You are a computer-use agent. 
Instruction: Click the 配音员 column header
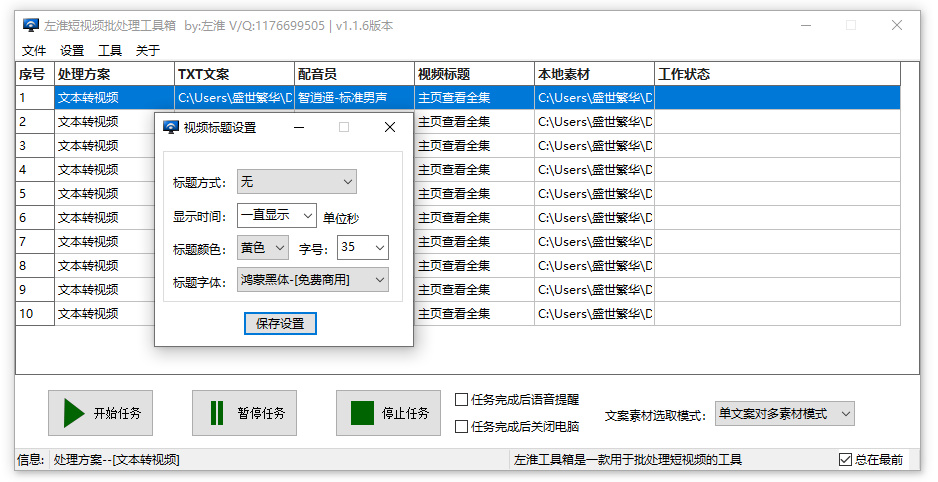coord(354,74)
